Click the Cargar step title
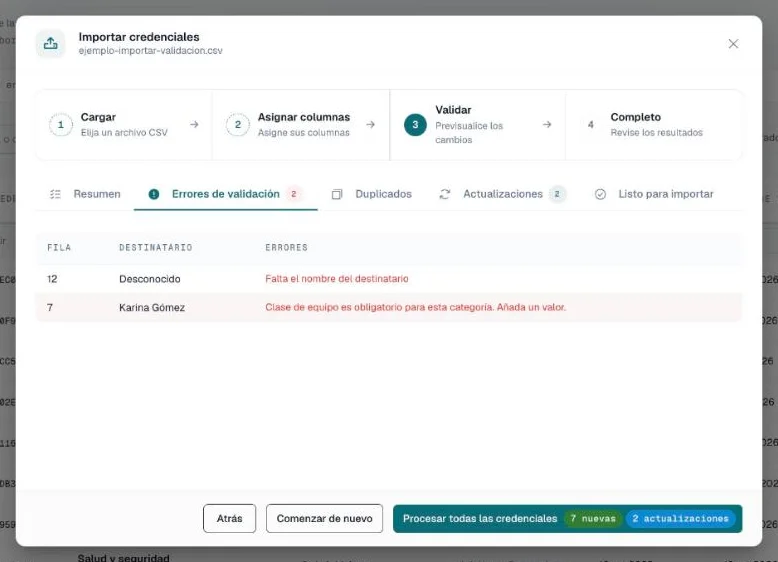The image size is (778, 562). [98, 117]
